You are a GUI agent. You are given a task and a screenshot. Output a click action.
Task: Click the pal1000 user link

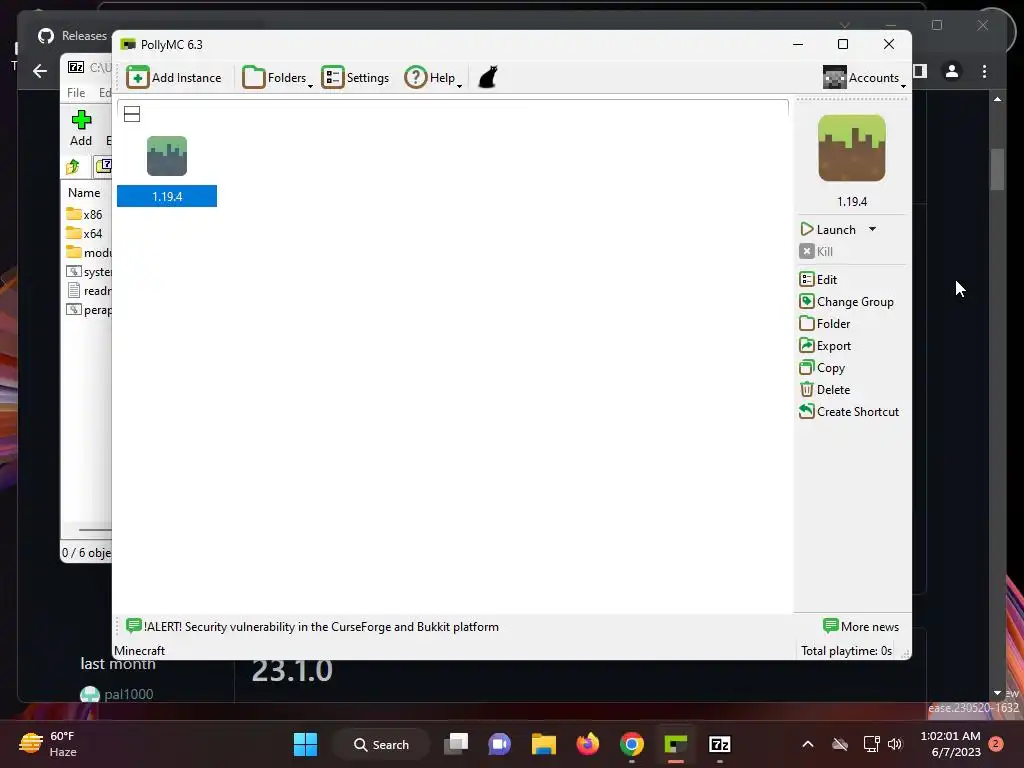point(129,694)
